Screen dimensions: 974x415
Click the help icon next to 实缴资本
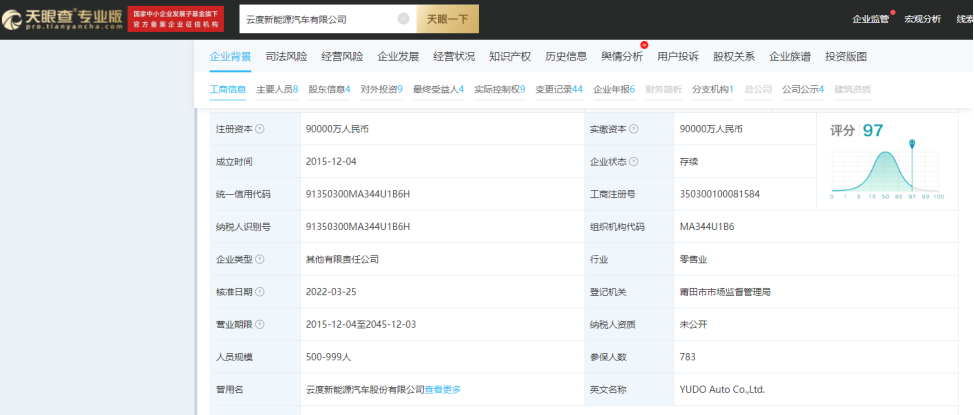634,129
